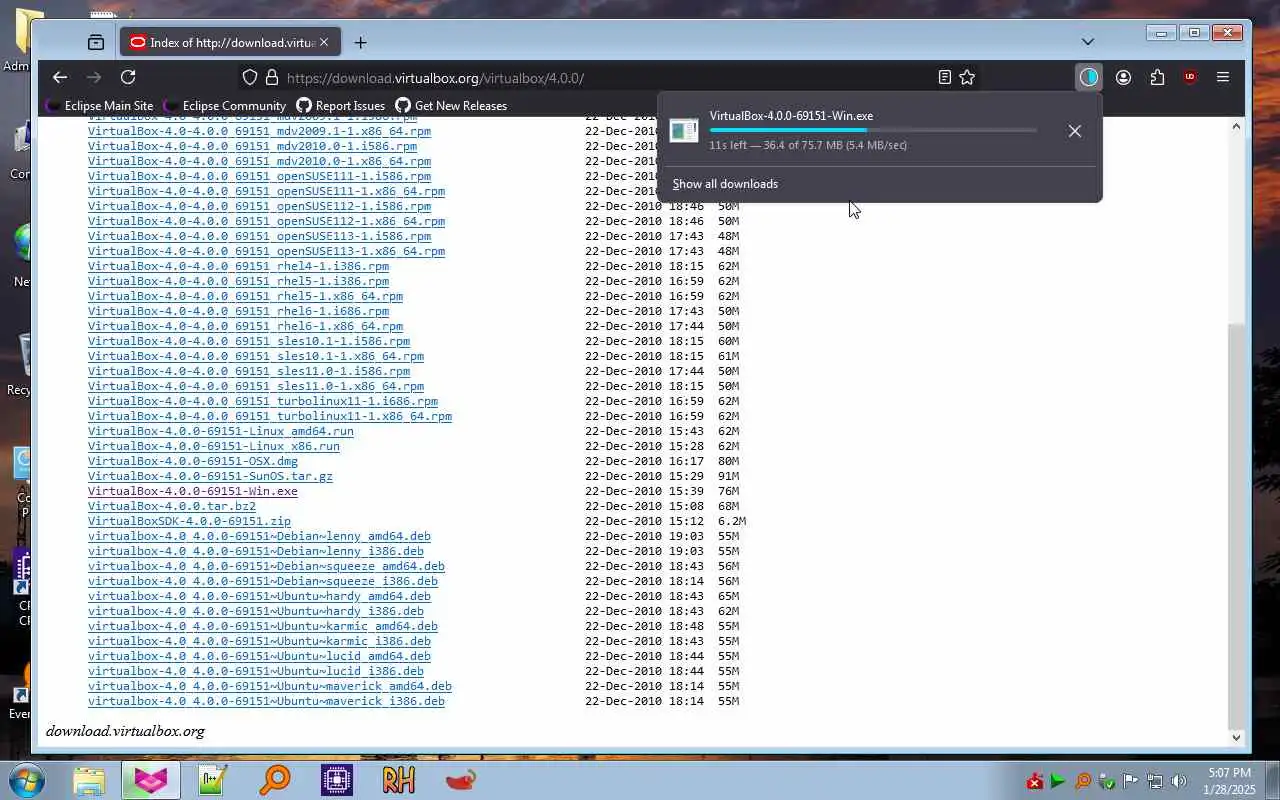Select the Index of download.virtualbox tab

pos(230,42)
